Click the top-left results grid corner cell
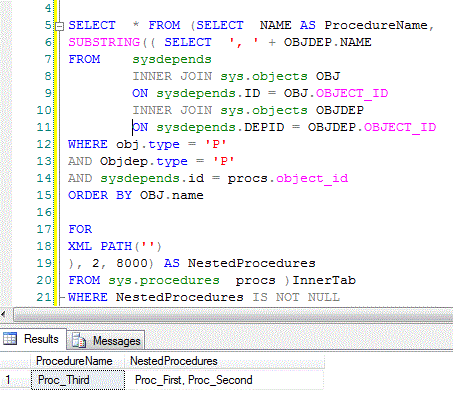This screenshot has width=454, height=402. [15, 361]
